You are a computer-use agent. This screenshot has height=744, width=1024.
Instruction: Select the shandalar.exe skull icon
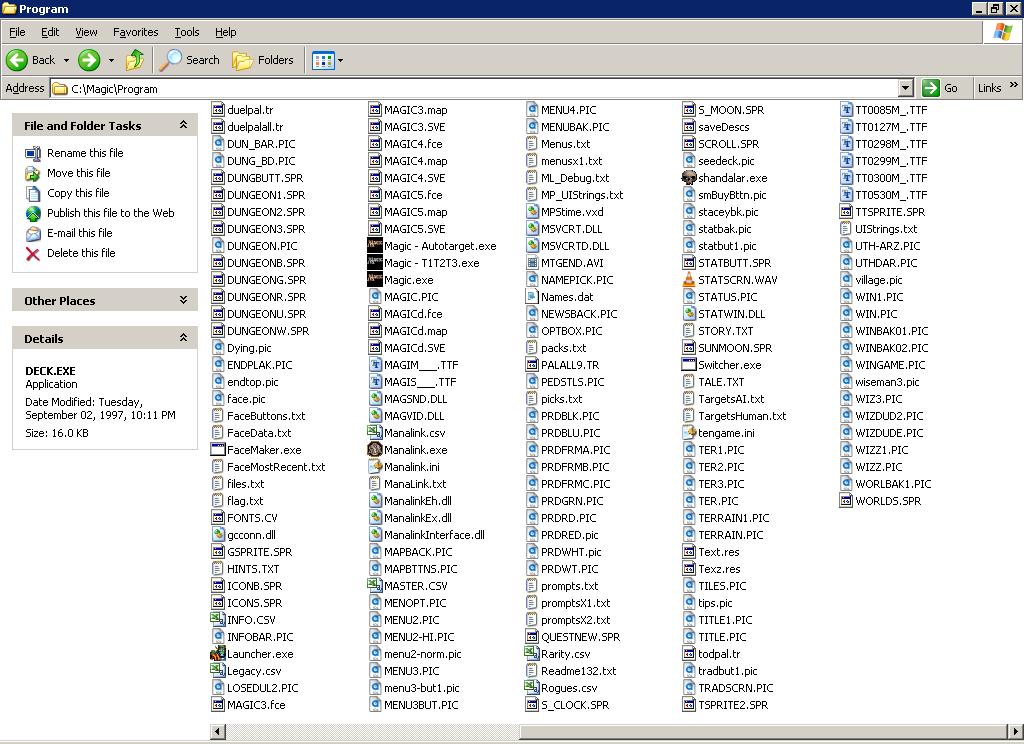tap(688, 178)
